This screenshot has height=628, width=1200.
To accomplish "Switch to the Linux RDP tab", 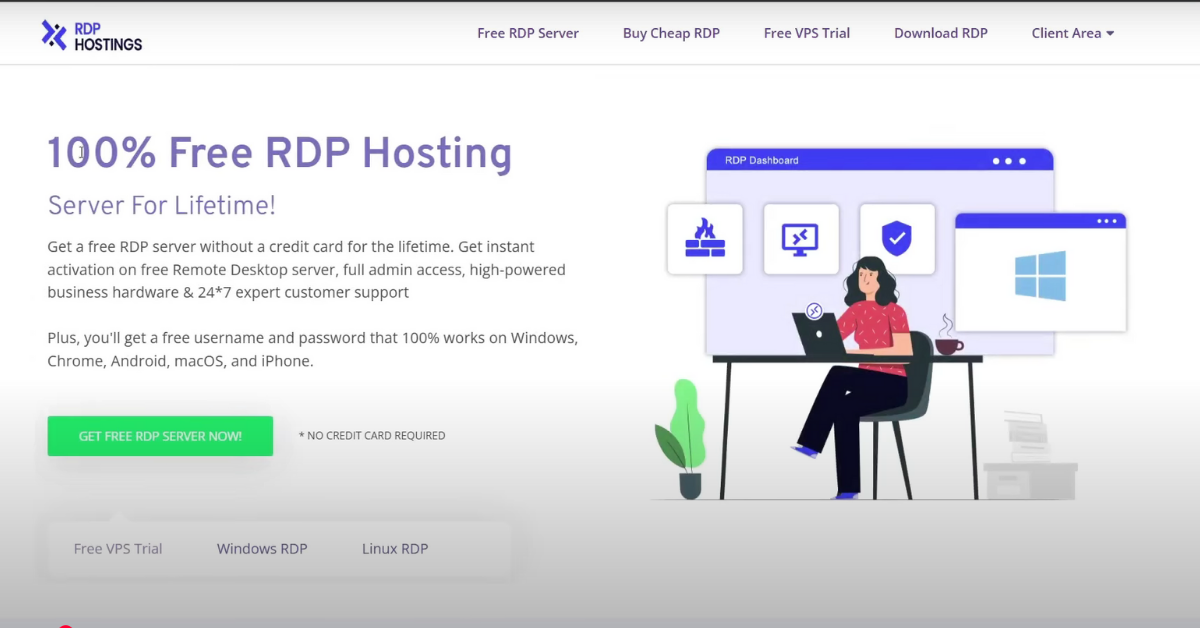I will click(x=395, y=549).
